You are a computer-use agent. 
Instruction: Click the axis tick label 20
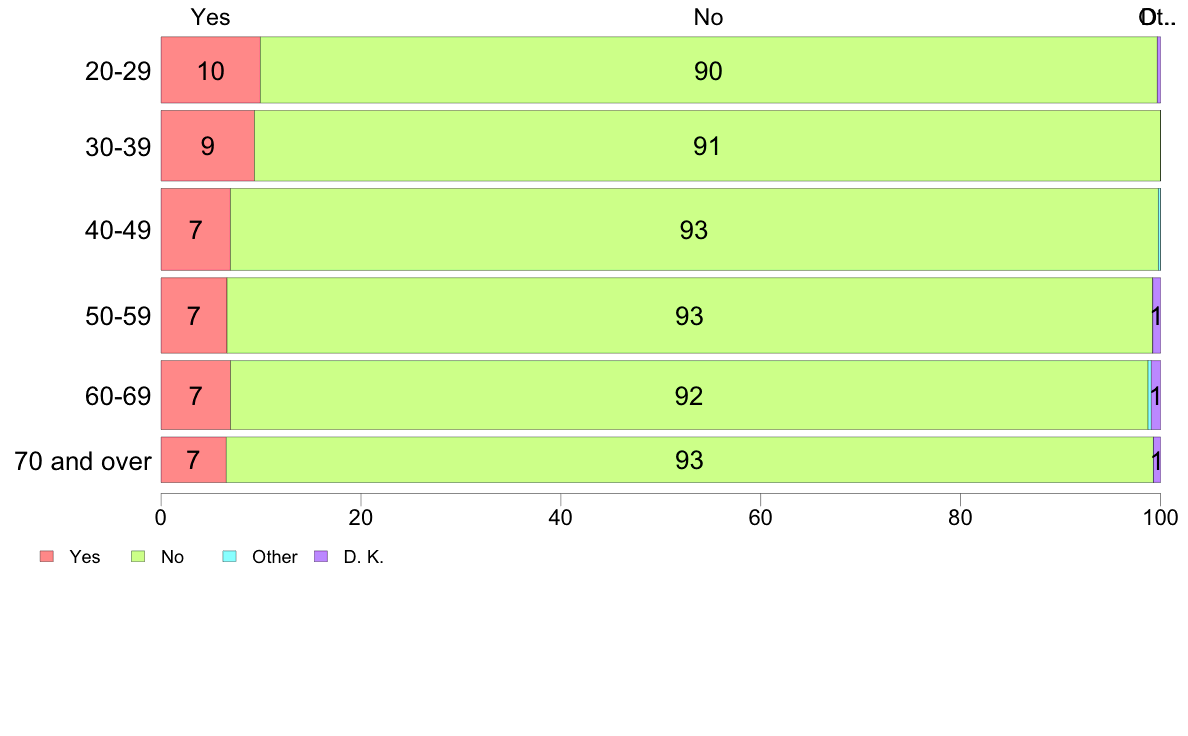tap(361, 518)
